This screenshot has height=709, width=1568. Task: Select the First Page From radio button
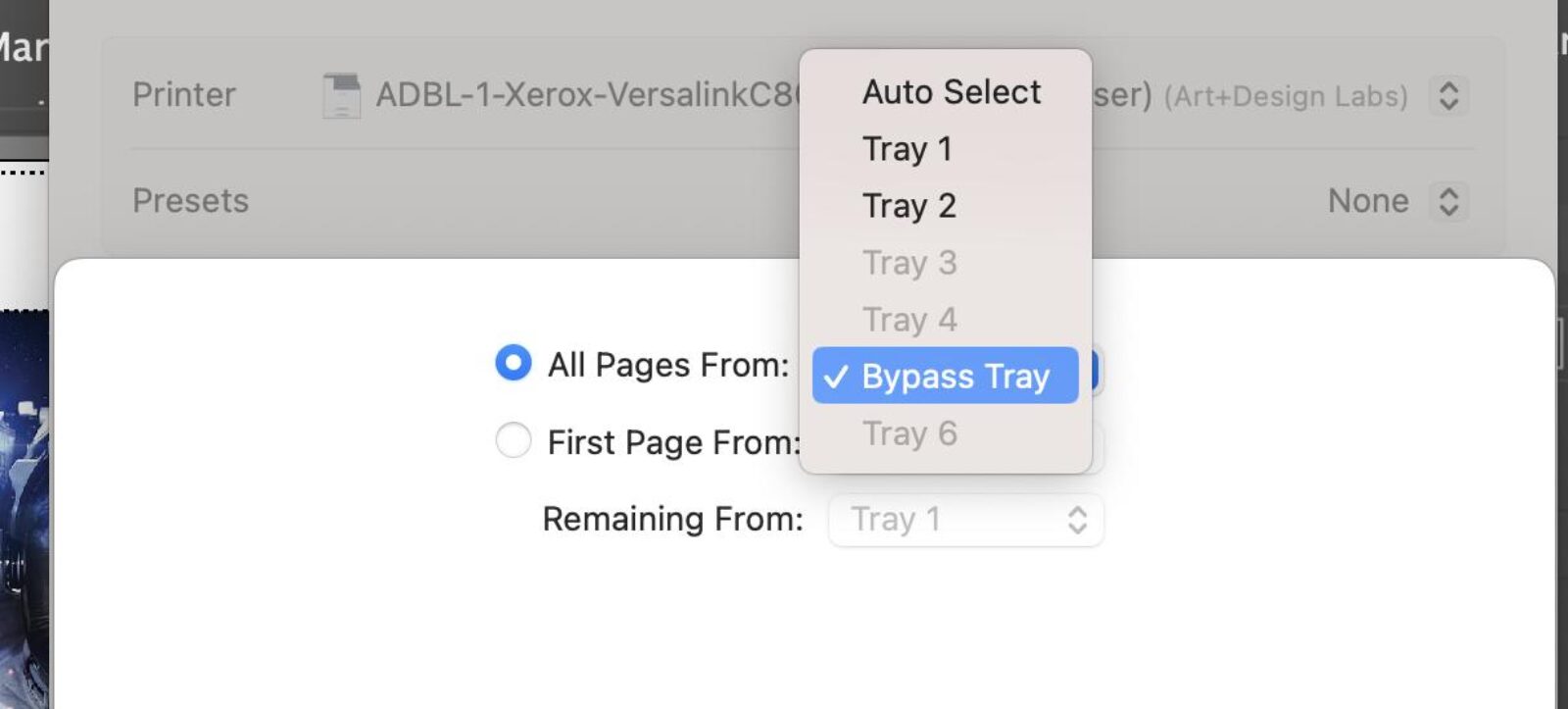click(514, 440)
